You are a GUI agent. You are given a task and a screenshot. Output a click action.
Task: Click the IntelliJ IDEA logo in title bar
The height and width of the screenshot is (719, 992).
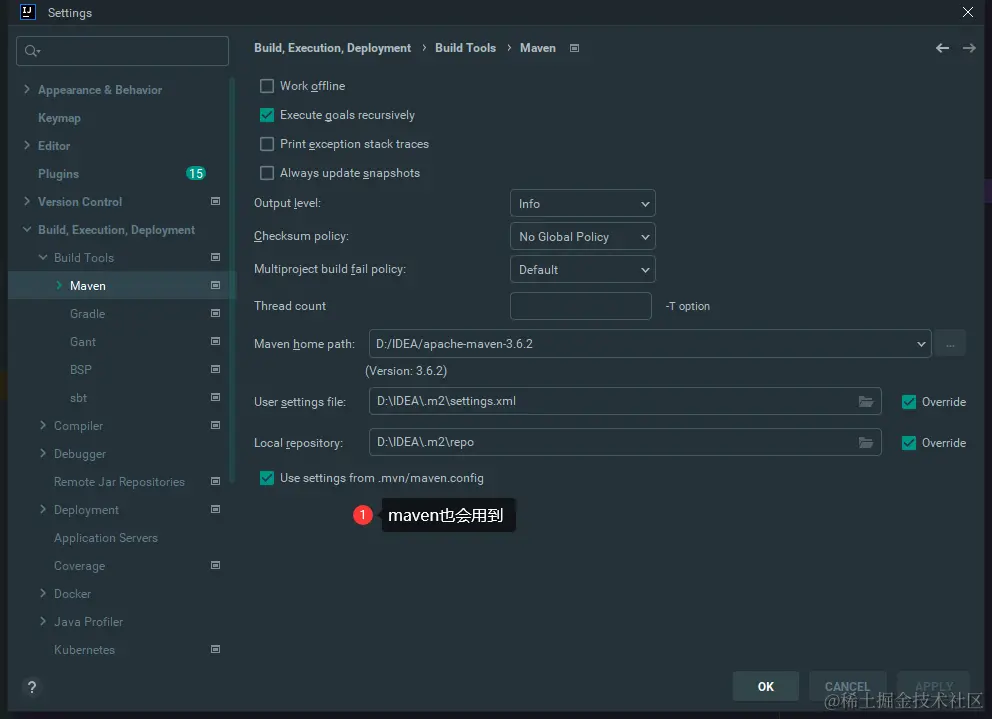(x=27, y=12)
